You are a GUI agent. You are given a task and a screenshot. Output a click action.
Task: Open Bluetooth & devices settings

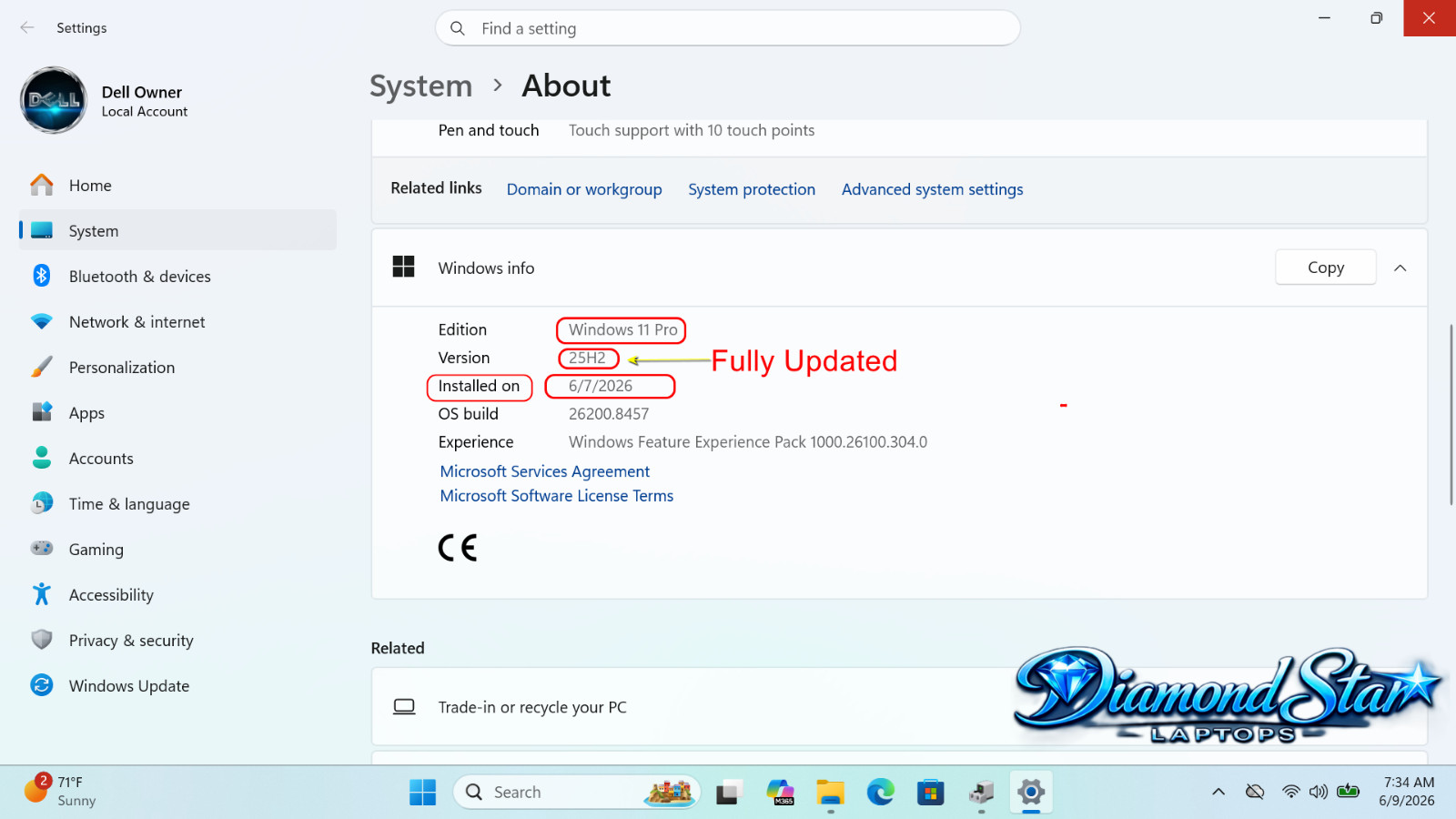177,276
